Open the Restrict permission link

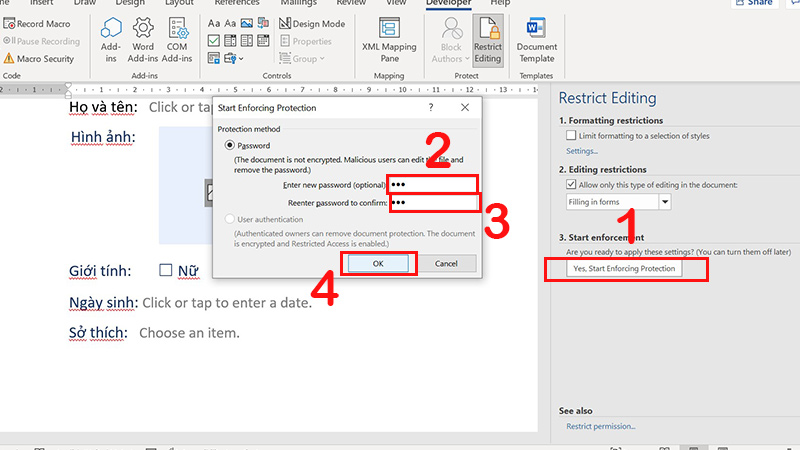[601, 427]
